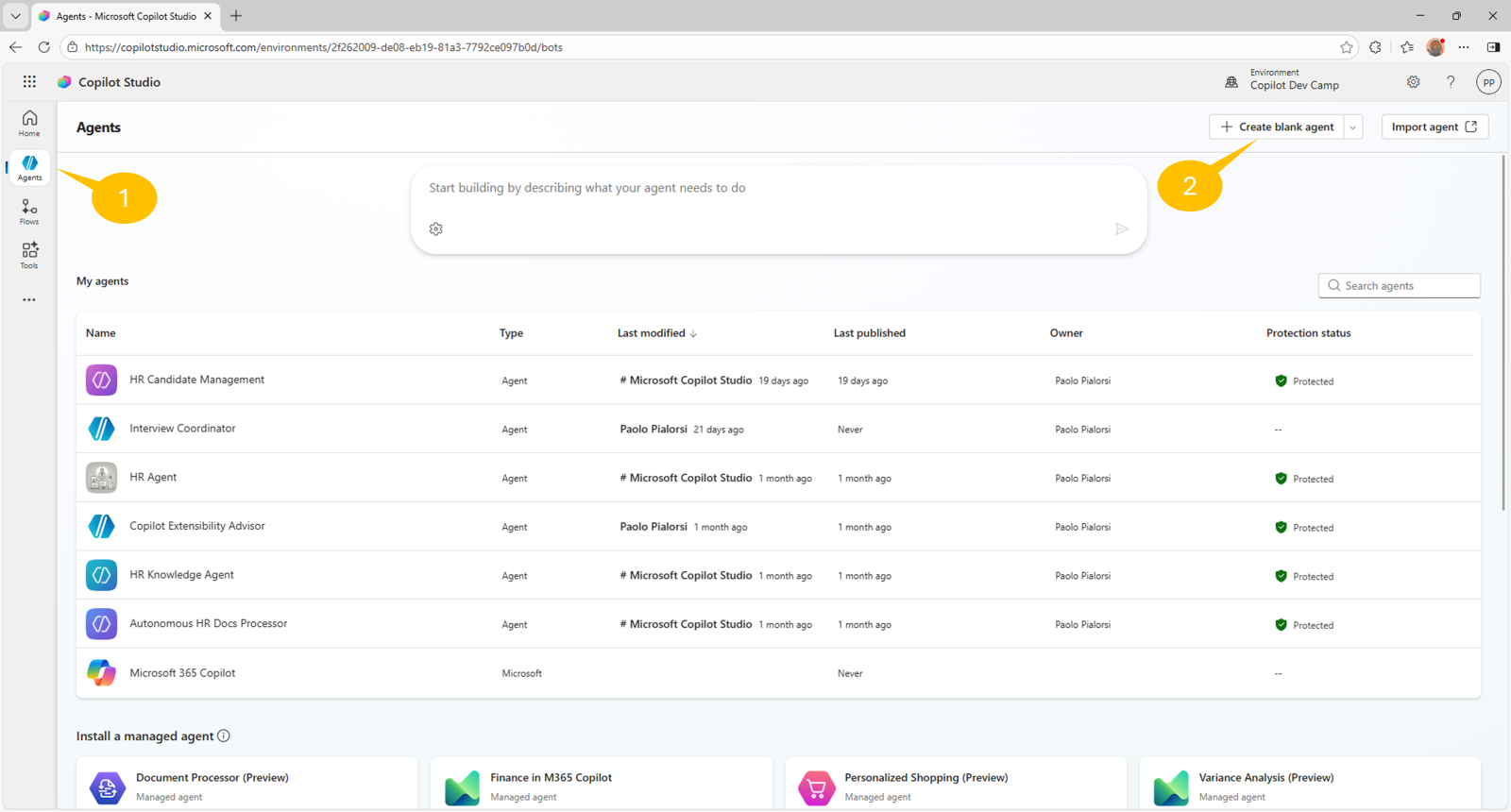Screen dimensions: 1511x812
Task: Click the info icon beside Install a managed agent
Action: 224,736
